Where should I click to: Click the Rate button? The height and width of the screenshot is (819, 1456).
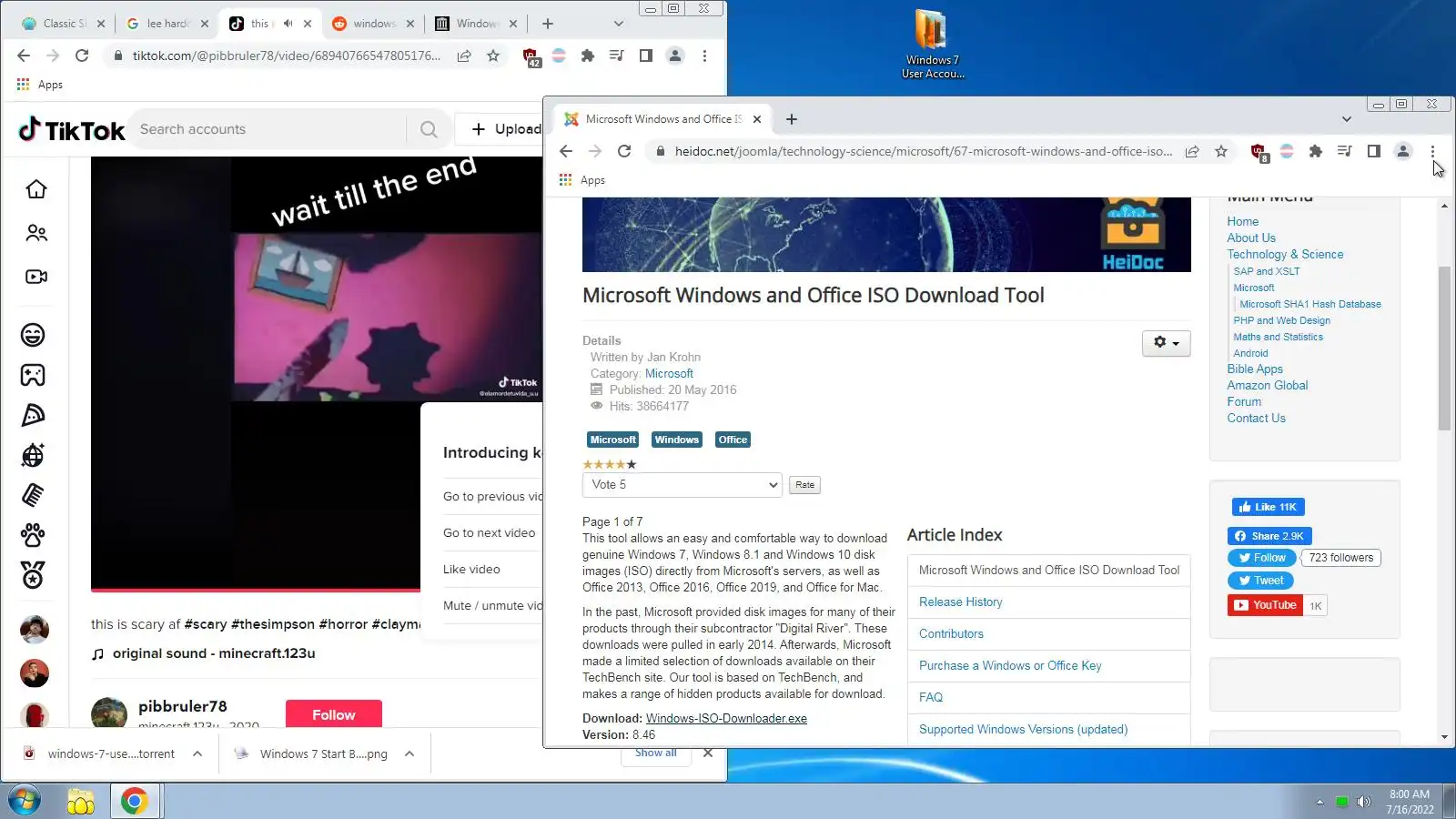pyautogui.click(x=804, y=485)
